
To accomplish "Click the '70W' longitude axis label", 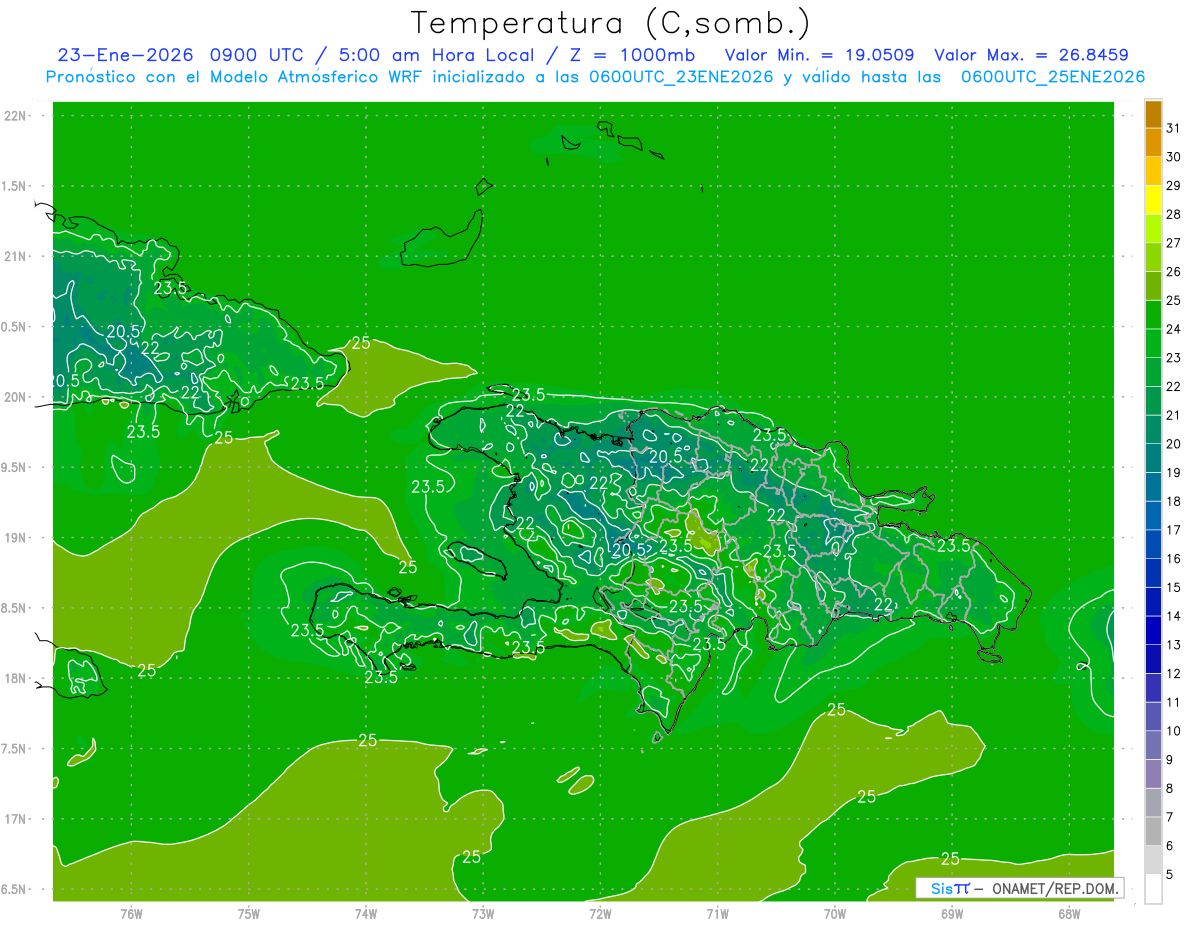I will (x=835, y=913).
